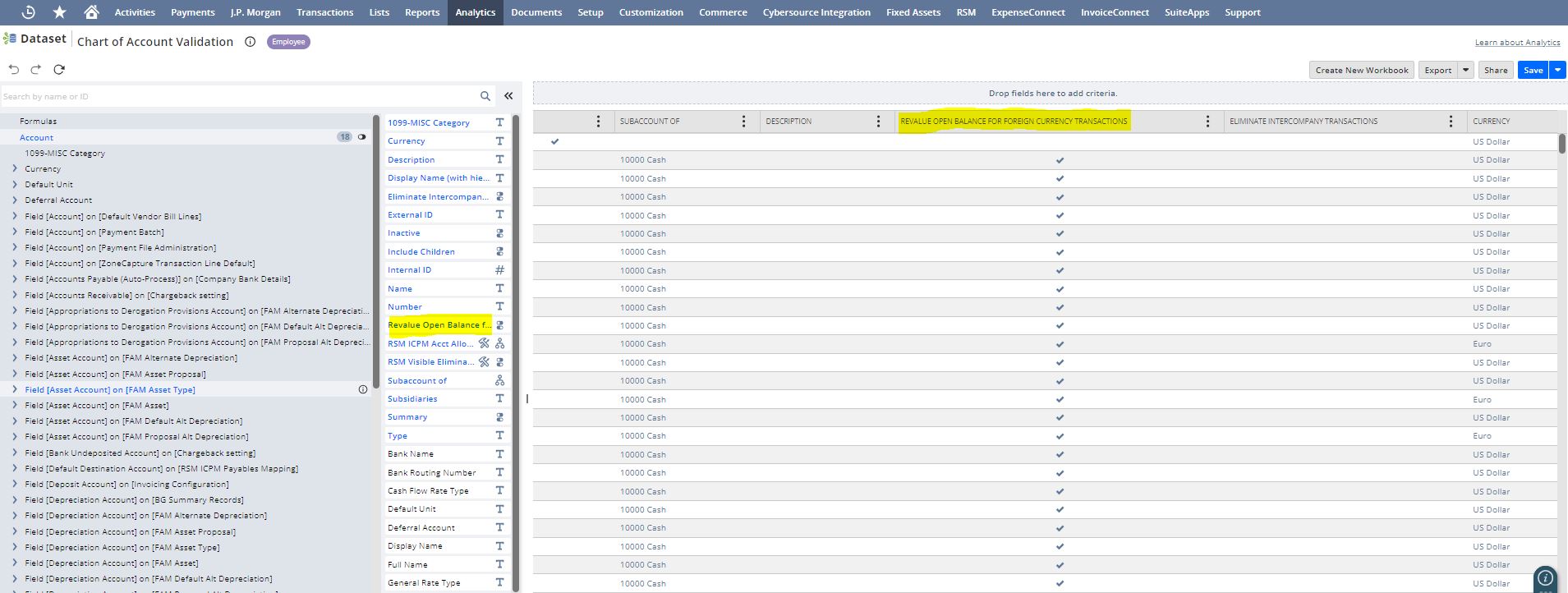Expand Field [Accounts Receivable] on [Chargeback setting]

pyautogui.click(x=15, y=295)
